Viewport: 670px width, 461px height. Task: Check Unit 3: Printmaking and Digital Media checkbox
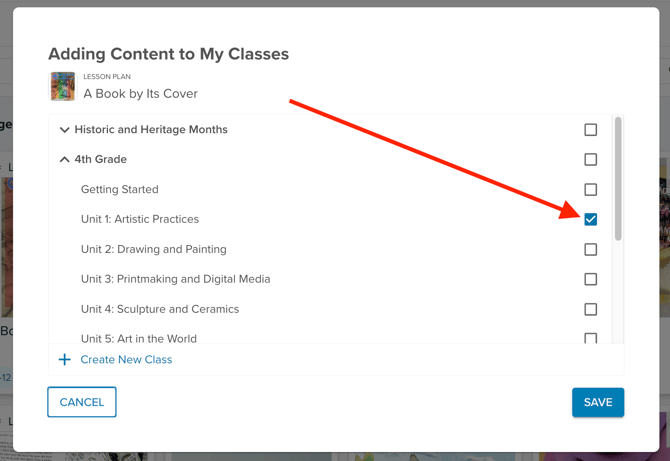coord(591,279)
